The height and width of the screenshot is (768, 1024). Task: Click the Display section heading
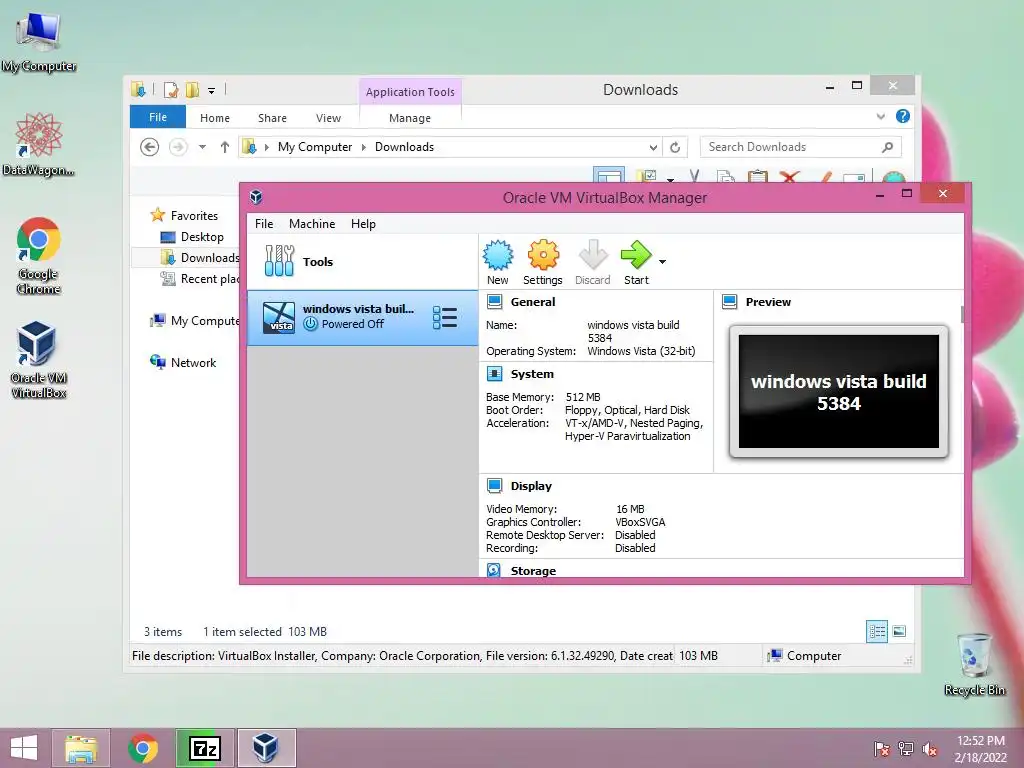tap(531, 486)
